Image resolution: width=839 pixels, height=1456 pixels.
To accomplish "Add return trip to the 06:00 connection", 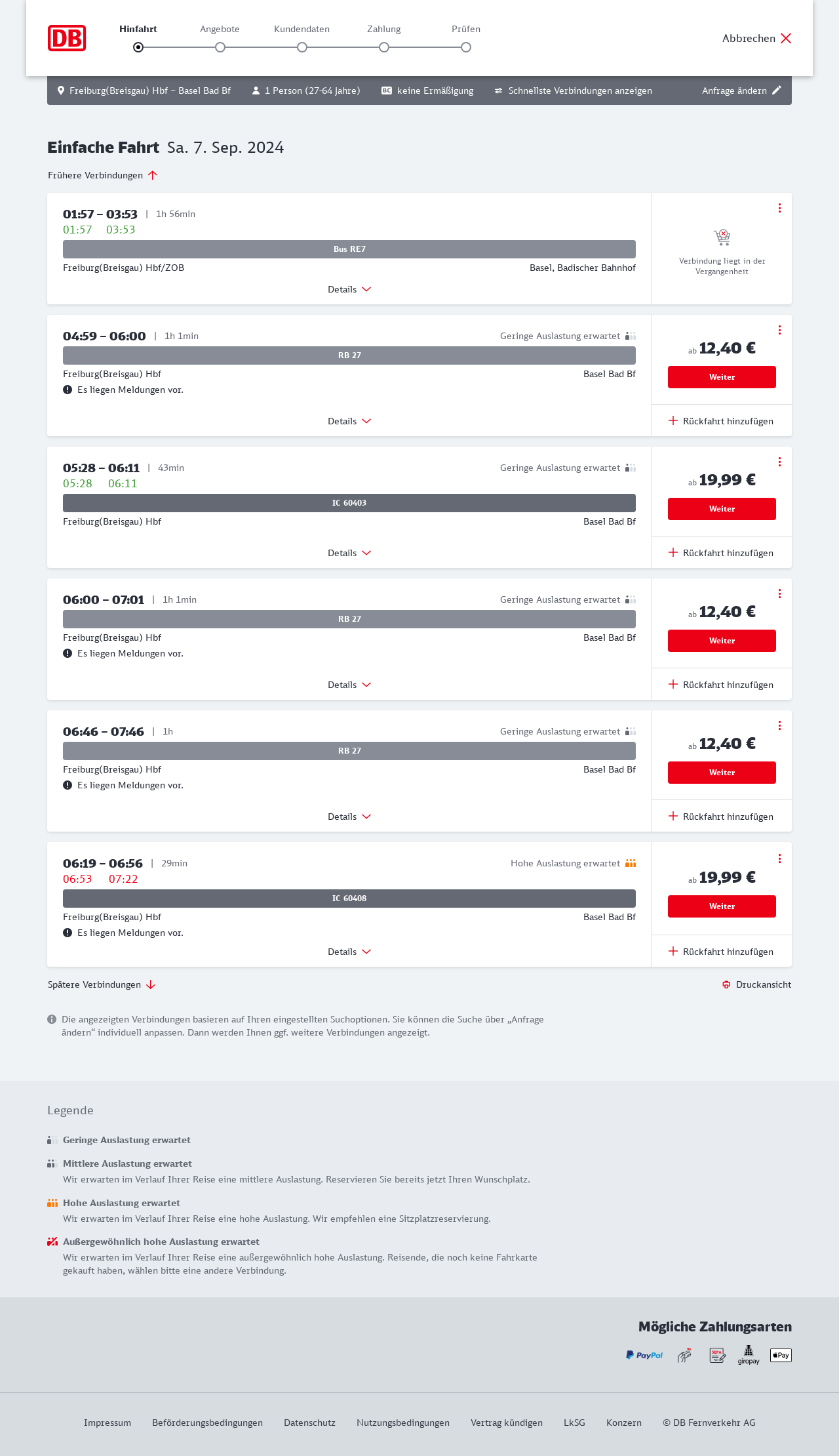I will tap(721, 685).
